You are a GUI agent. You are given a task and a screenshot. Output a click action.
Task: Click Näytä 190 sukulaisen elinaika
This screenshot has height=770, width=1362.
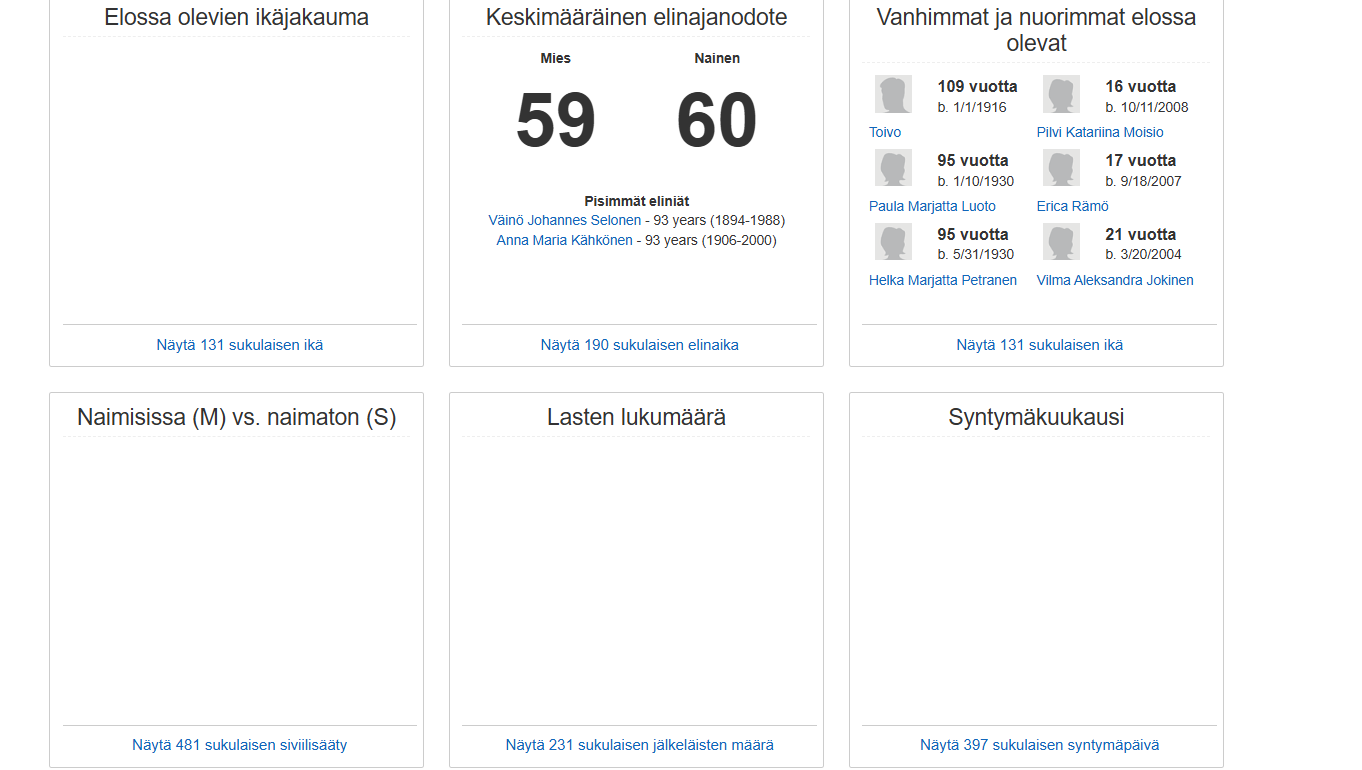point(639,345)
